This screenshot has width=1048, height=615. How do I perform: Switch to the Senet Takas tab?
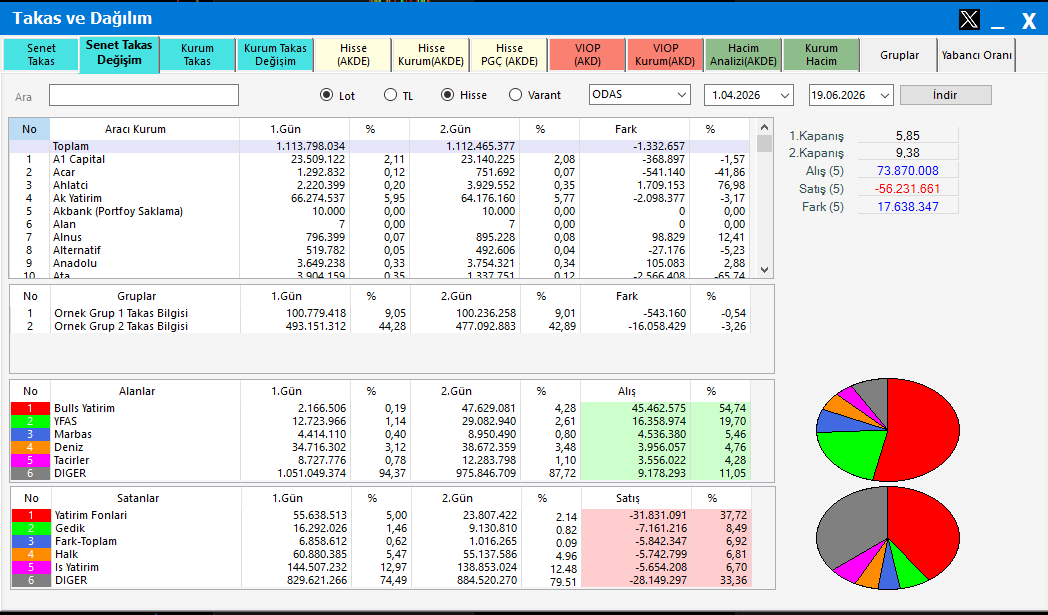coord(41,54)
